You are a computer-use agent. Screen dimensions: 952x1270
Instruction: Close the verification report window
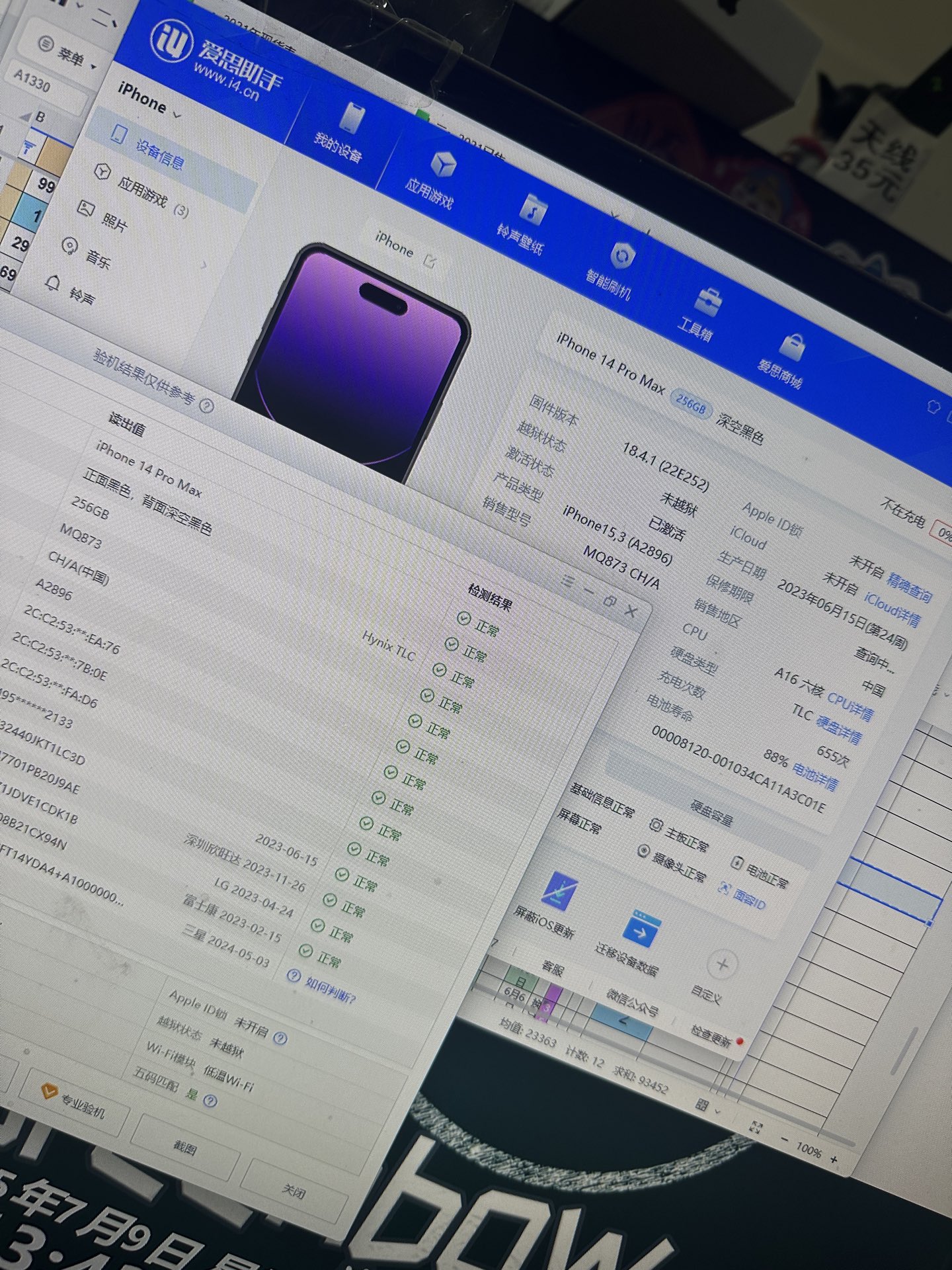[x=631, y=611]
